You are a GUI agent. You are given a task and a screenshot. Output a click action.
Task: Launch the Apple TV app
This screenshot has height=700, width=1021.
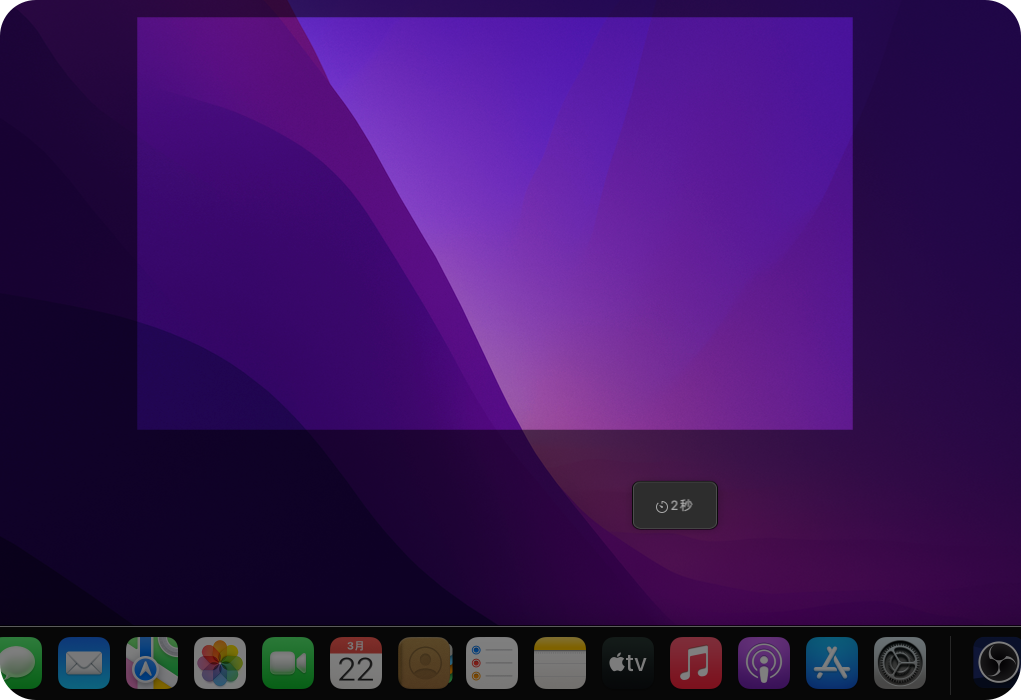pos(628,663)
